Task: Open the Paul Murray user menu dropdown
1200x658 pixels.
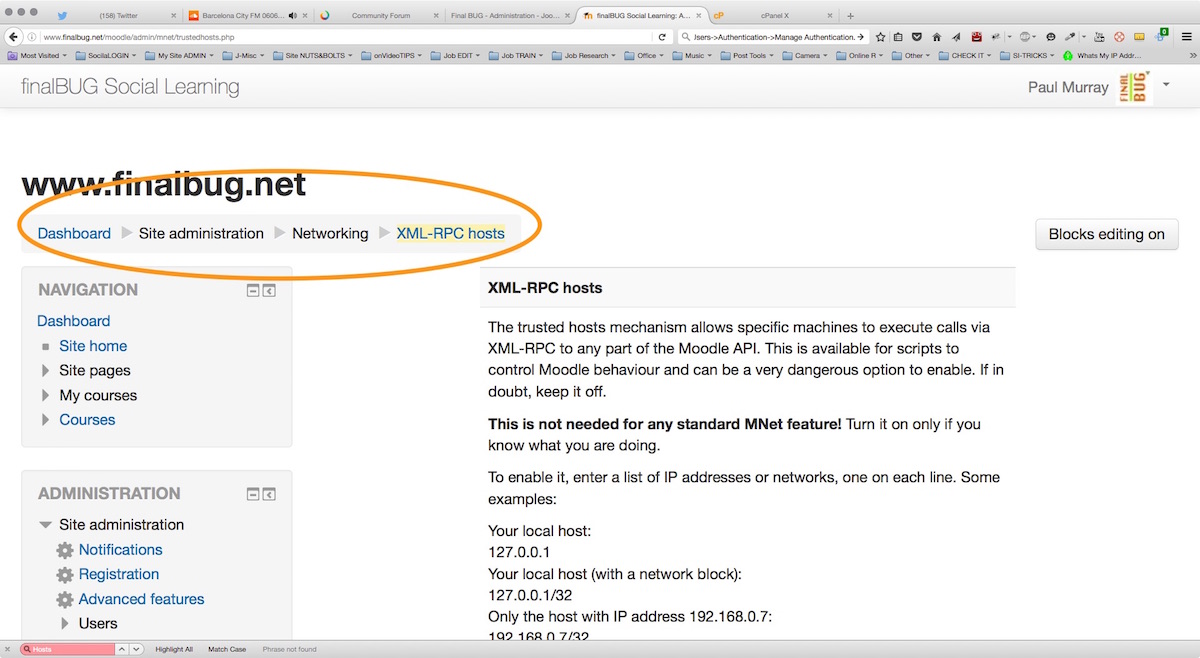Action: click(1165, 86)
